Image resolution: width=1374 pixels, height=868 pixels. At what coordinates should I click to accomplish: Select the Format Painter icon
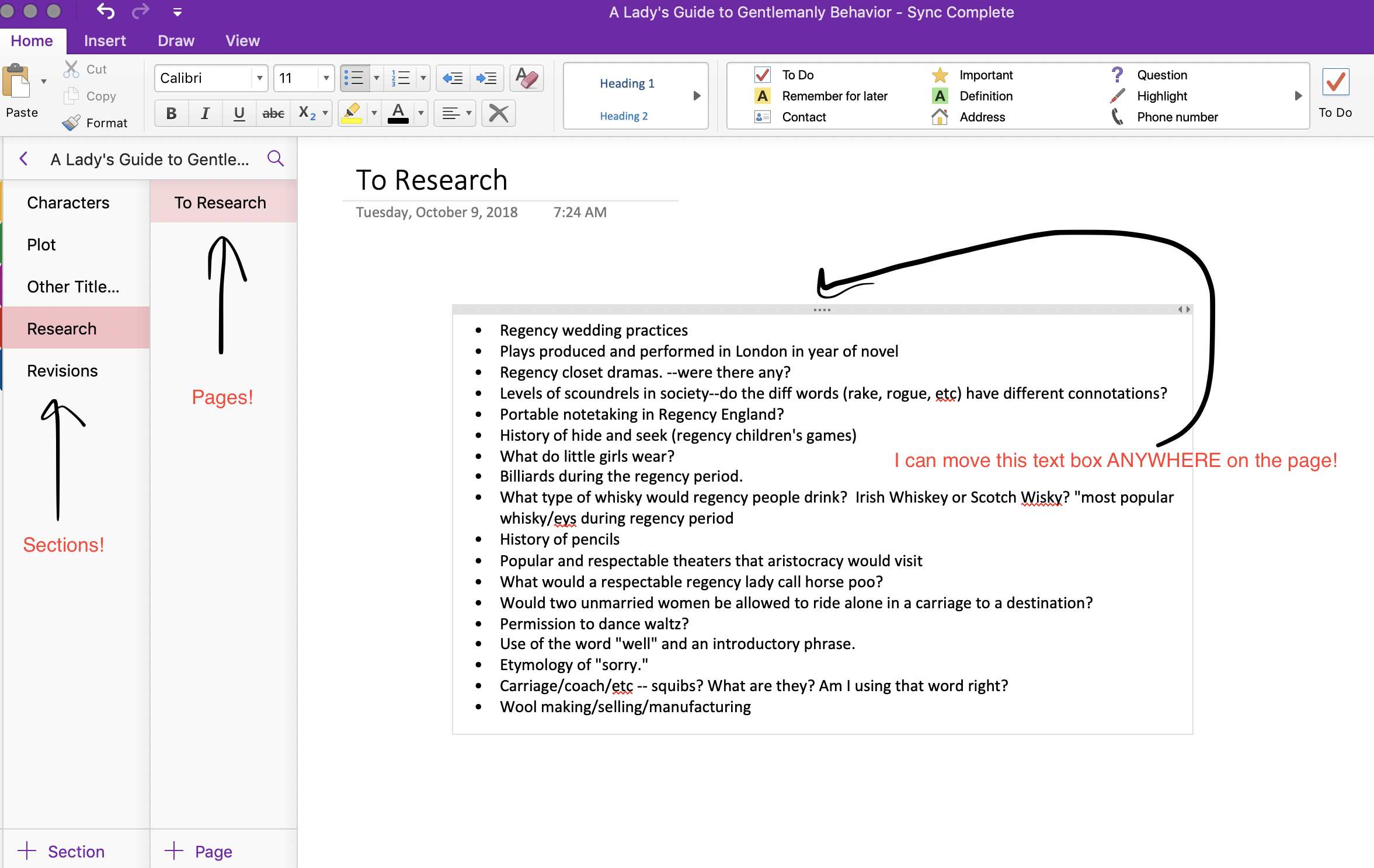[x=72, y=123]
